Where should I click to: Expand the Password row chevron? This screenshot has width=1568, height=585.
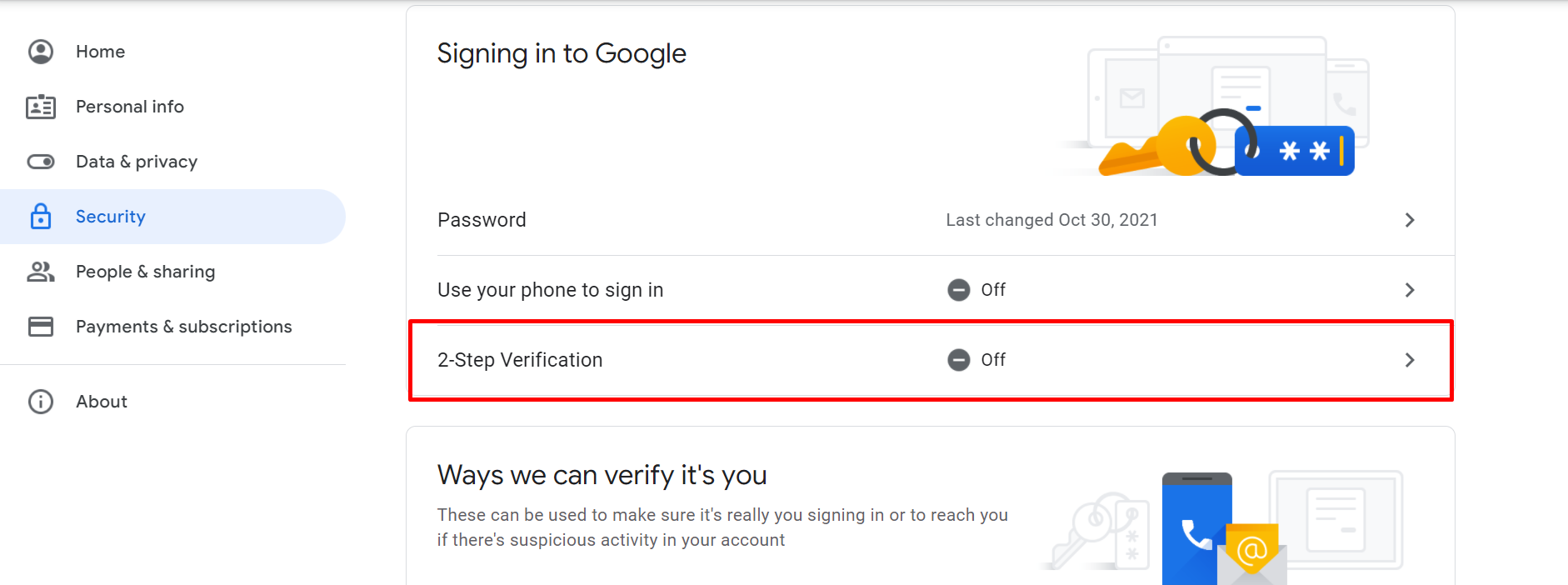pos(1410,220)
